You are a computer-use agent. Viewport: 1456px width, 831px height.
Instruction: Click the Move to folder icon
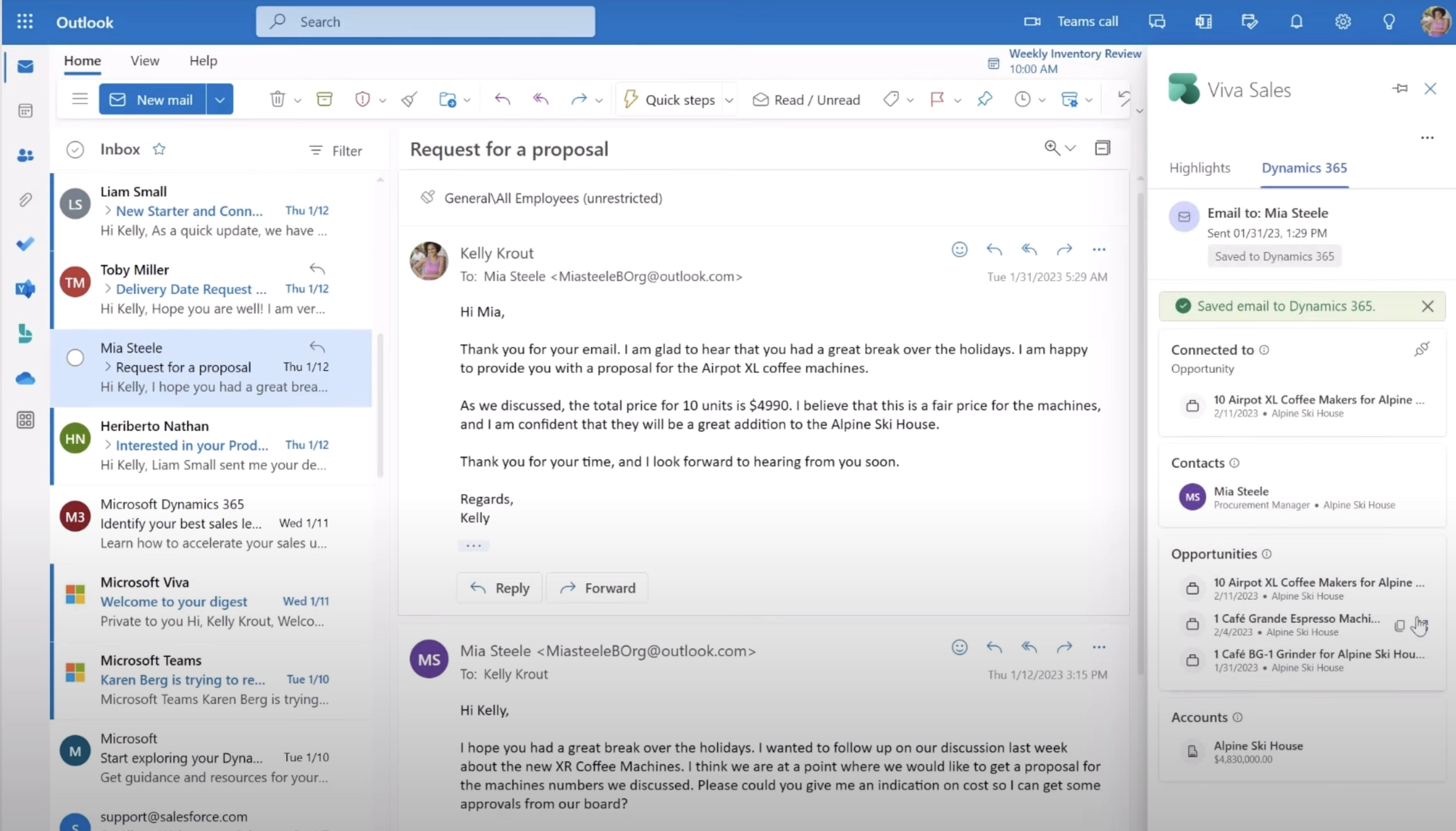point(448,99)
